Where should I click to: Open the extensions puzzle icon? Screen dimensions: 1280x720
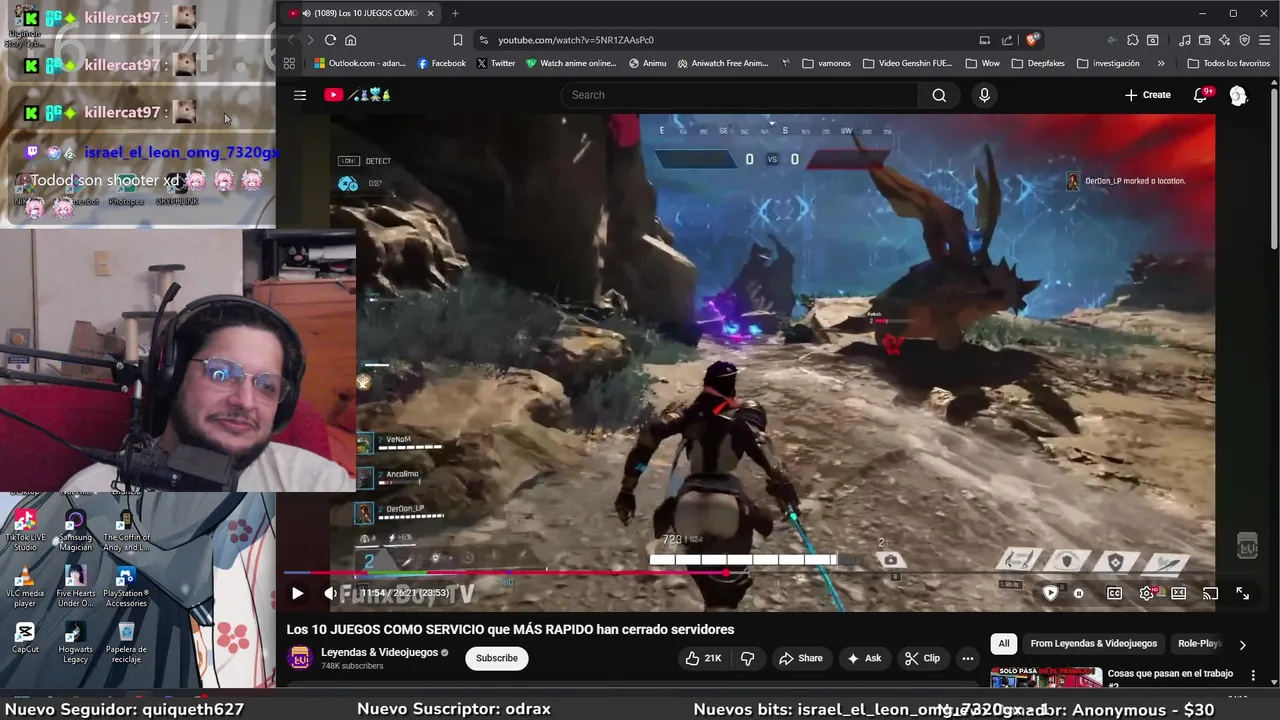(x=1132, y=40)
